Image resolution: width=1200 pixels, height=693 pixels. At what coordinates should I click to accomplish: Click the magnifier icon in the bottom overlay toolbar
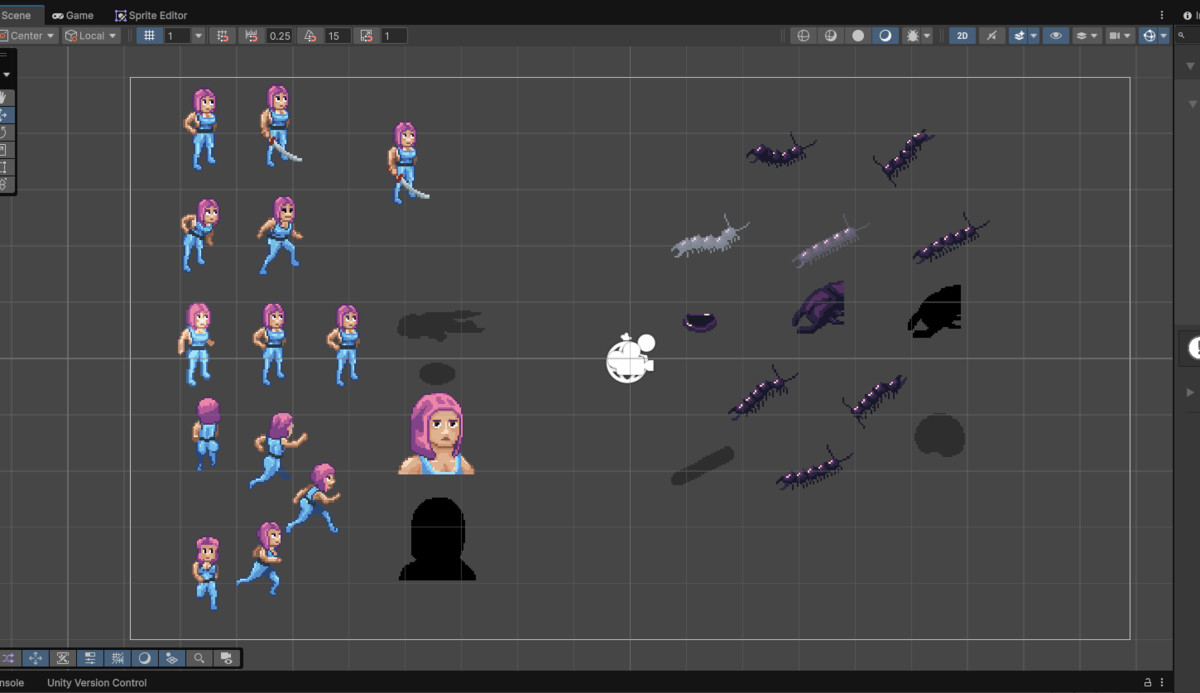200,658
